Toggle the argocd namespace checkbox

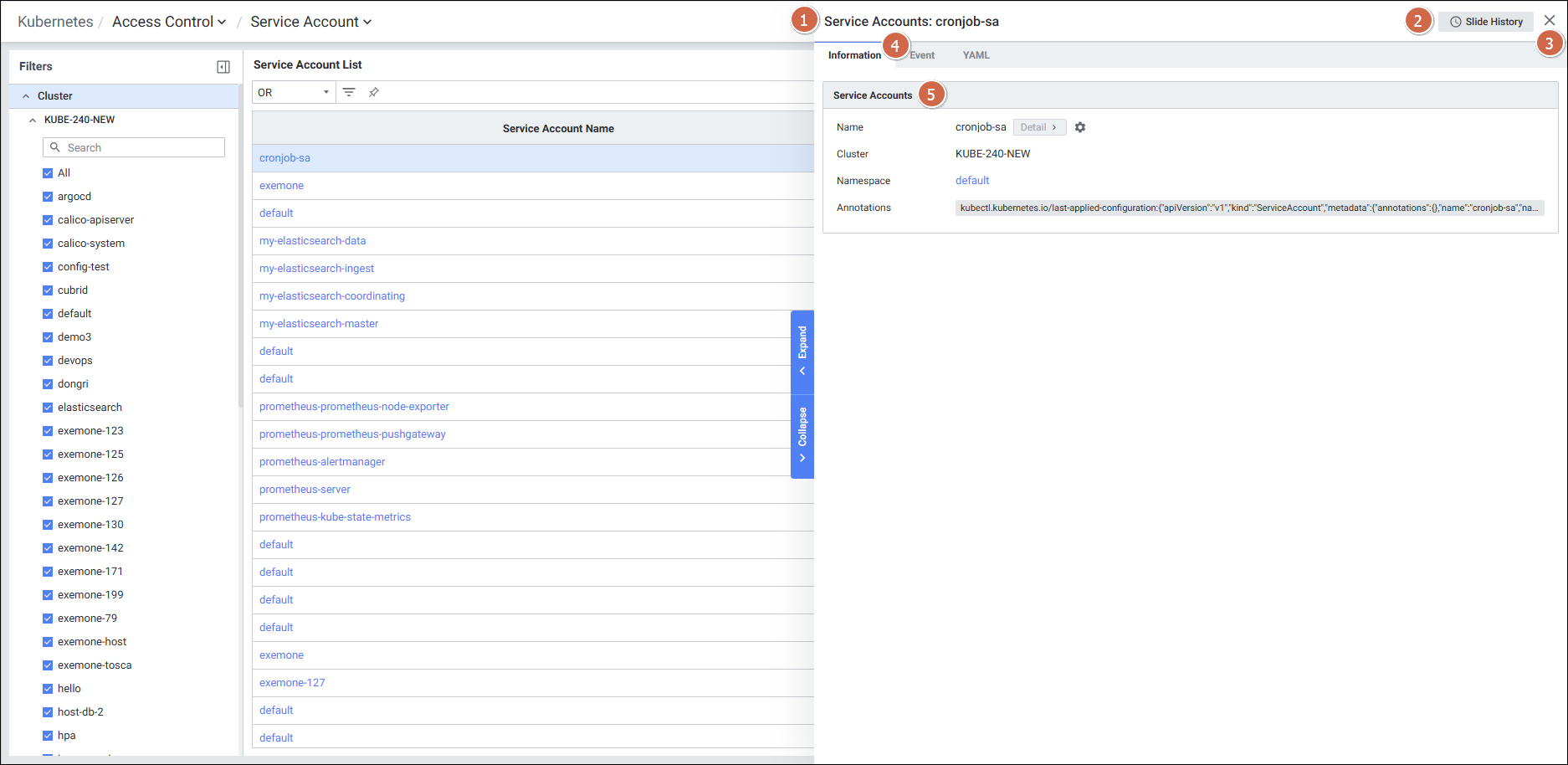point(48,197)
